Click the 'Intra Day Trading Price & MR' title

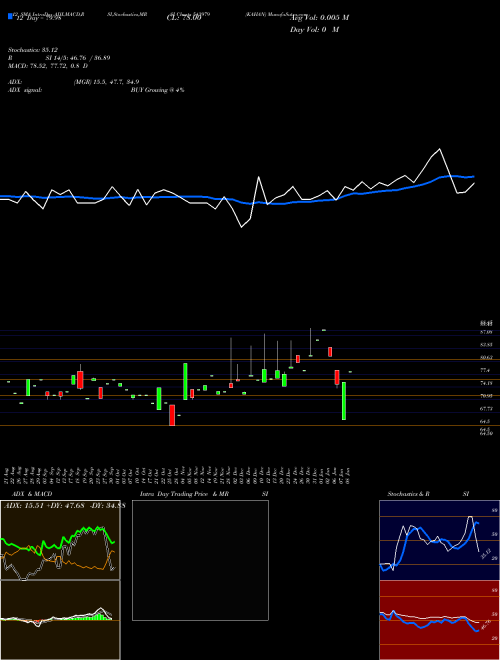[x=184, y=494]
